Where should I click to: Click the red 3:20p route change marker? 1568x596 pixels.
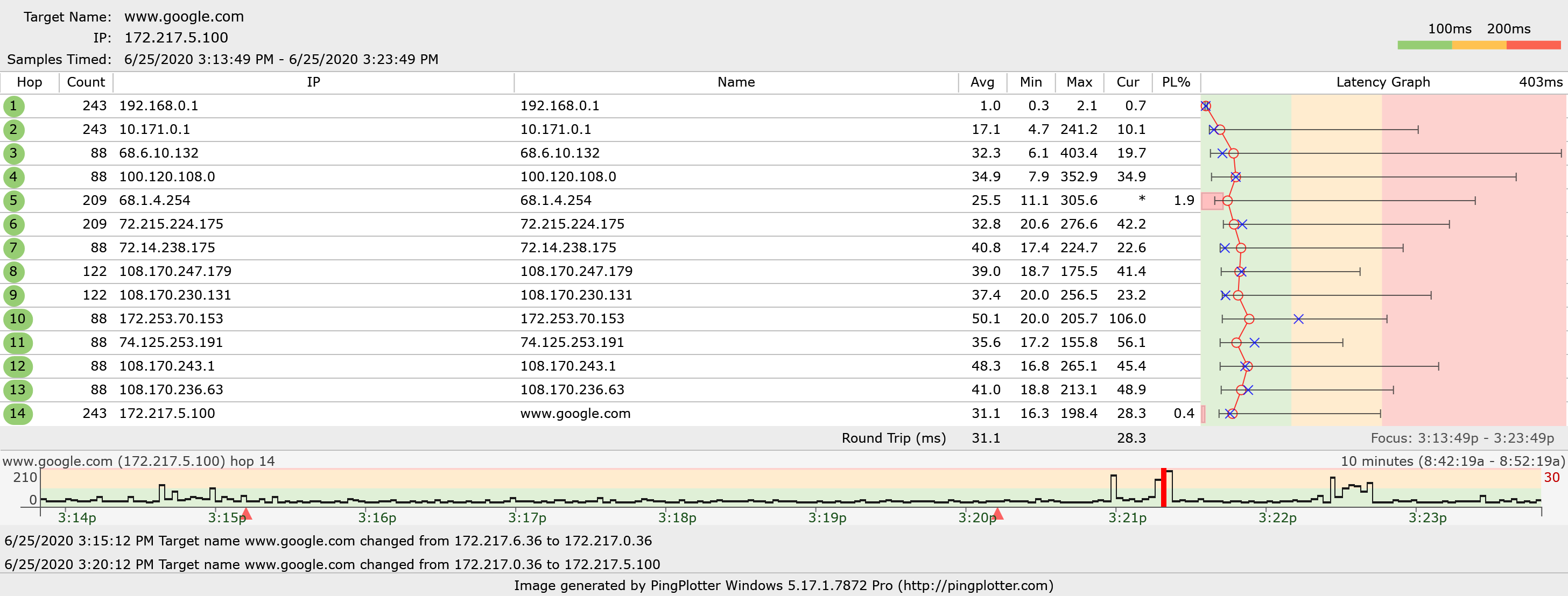tap(997, 514)
